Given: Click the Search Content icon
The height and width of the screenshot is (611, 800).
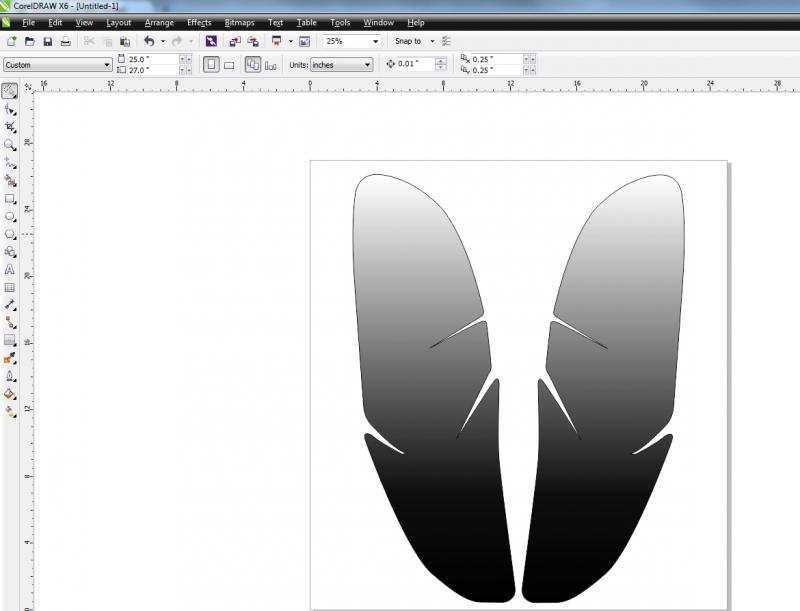Looking at the screenshot, I should pyautogui.click(x=211, y=41).
